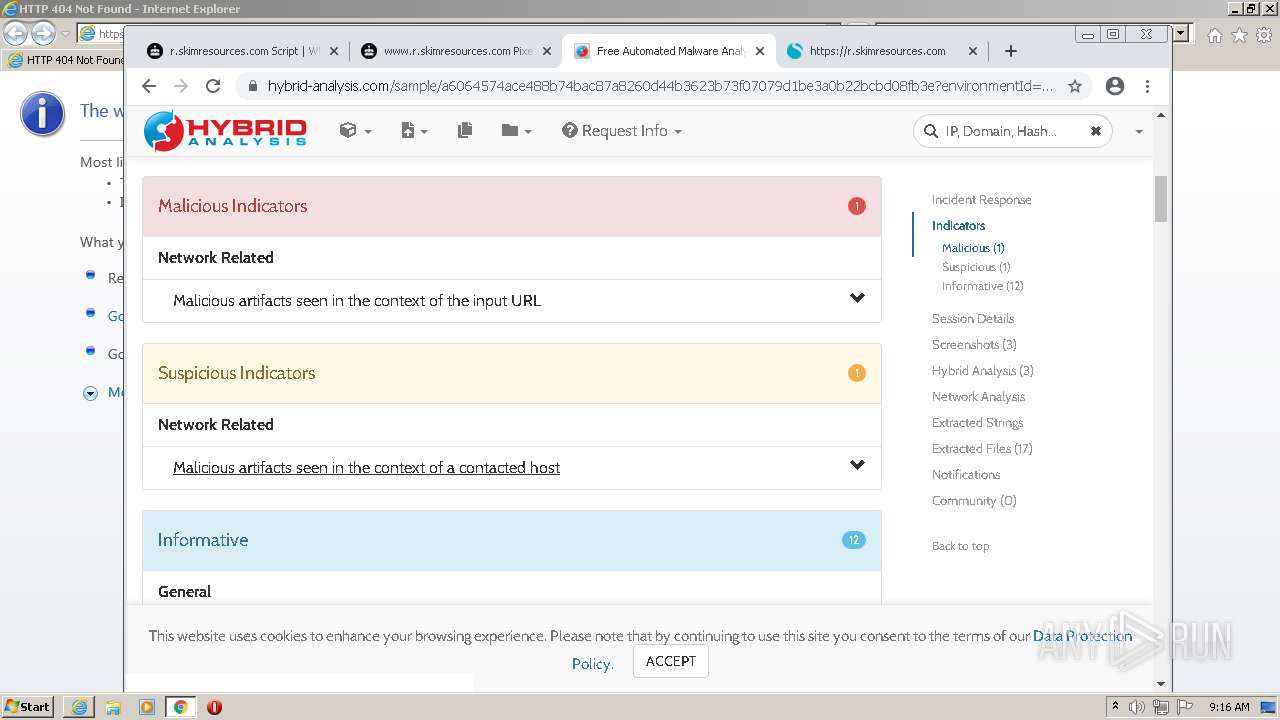Viewport: 1280px width, 720px height.
Task: Expand Malicious artifacts input URL row
Action: pyautogui.click(x=857, y=298)
